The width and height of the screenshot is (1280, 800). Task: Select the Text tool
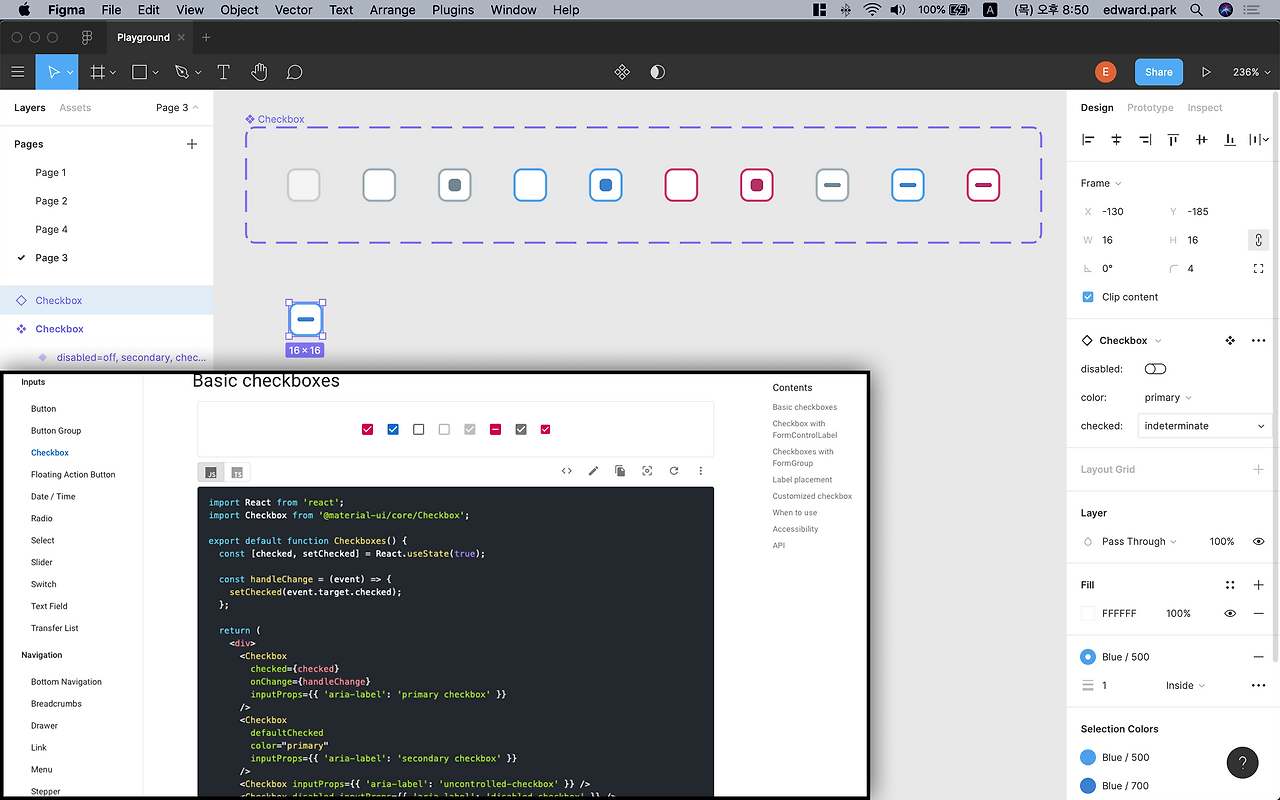(223, 72)
